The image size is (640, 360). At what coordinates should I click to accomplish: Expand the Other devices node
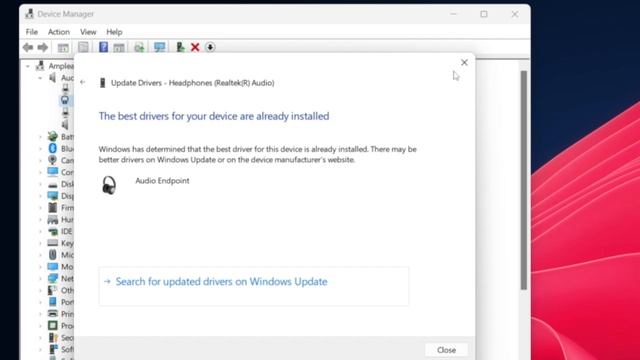(40, 291)
